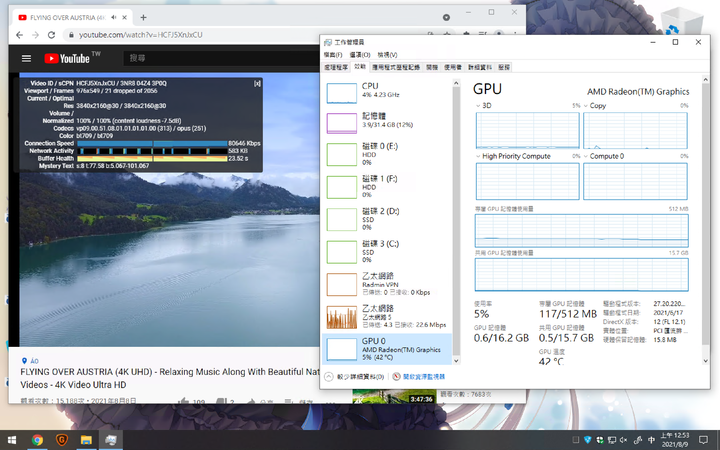Image resolution: width=720 pixels, height=450 pixels.
Task: Open Recycle Bin on desktop
Action: (x=681, y=21)
